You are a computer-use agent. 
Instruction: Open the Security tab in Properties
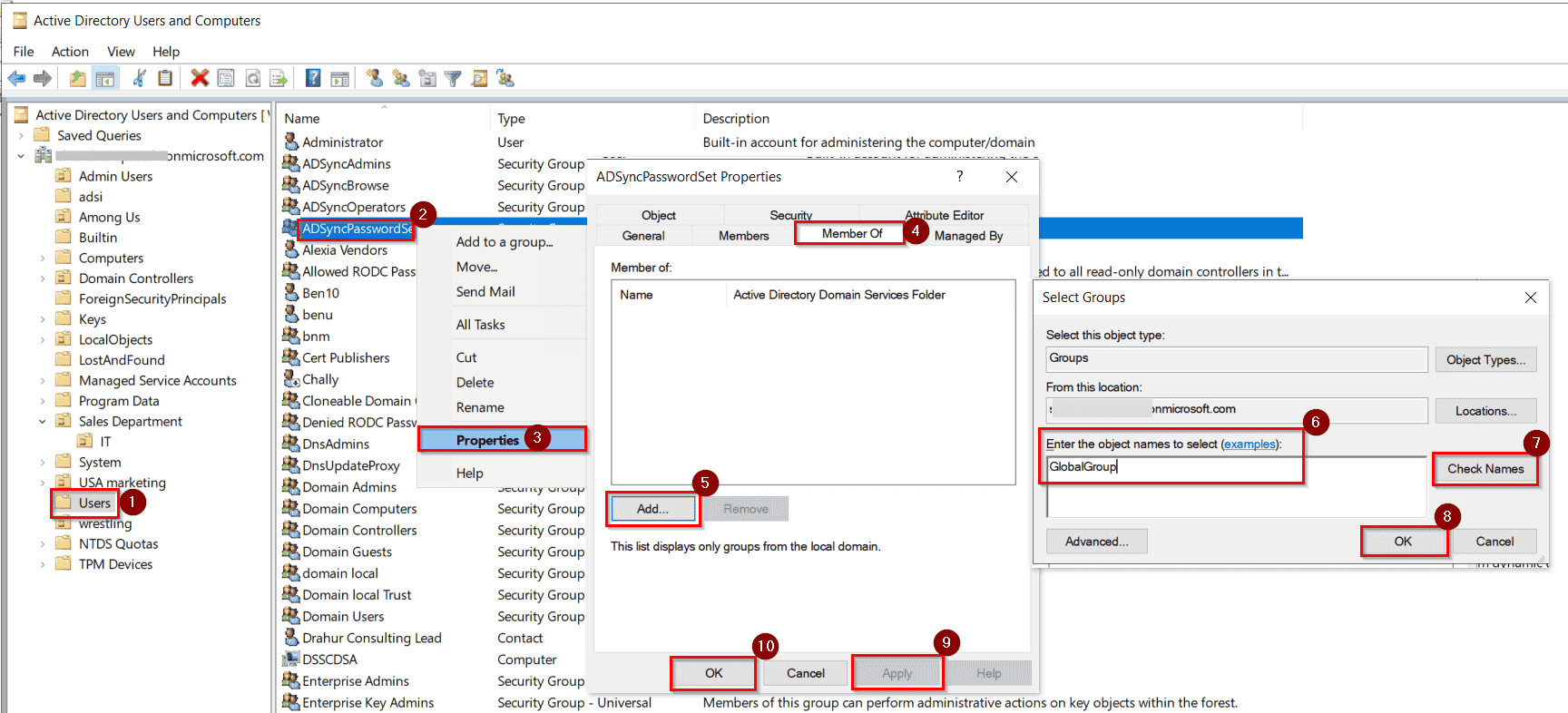coord(790,215)
